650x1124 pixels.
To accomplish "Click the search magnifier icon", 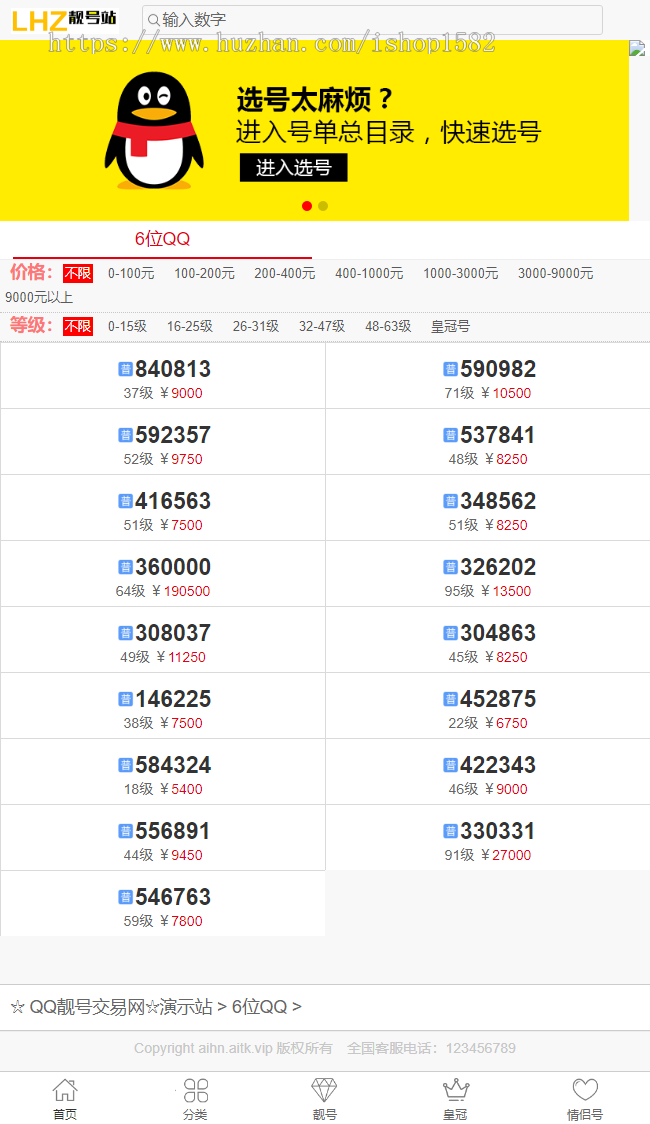I will (x=152, y=20).
